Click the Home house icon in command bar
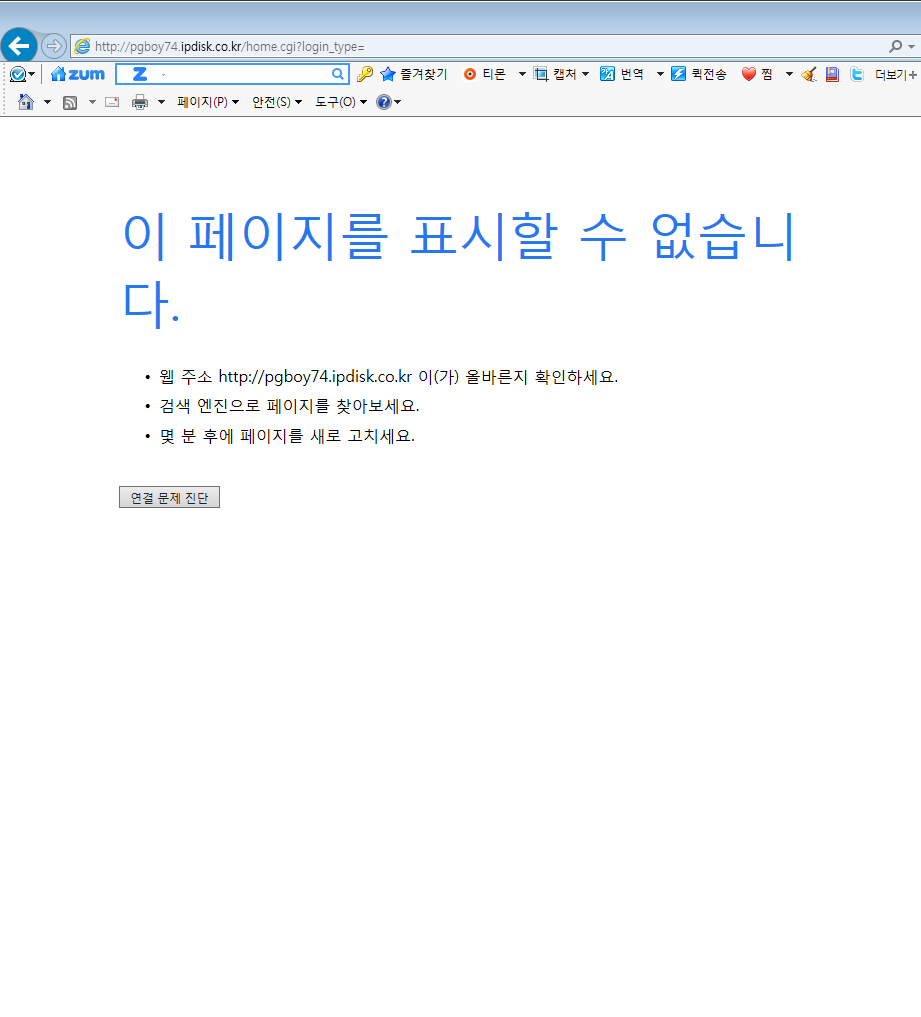Image resolution: width=921 pixels, height=1017 pixels. (x=26, y=102)
